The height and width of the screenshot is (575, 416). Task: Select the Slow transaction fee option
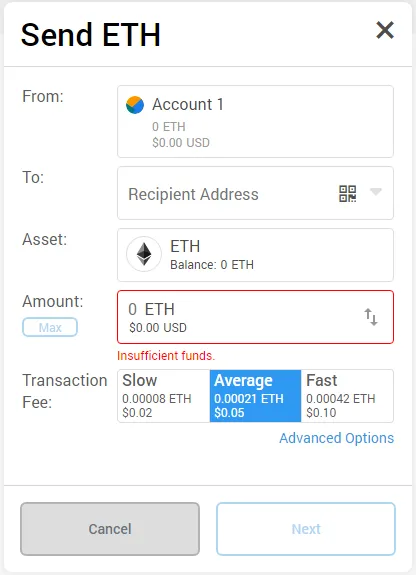point(164,396)
